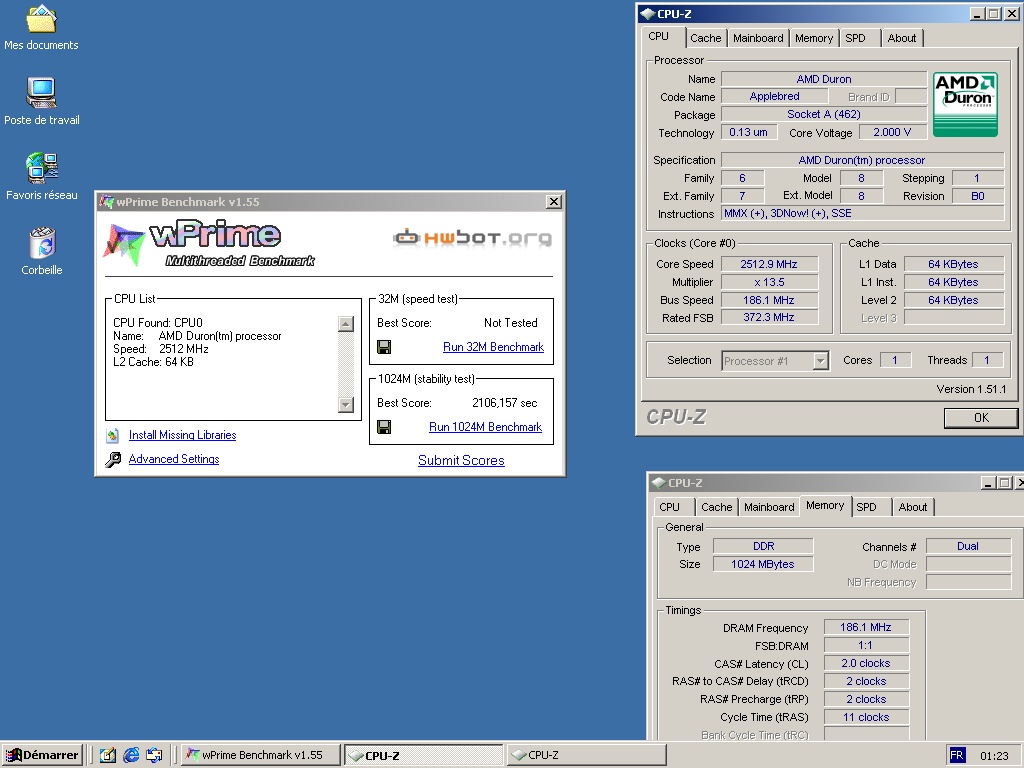Switch to Mainboard tab in top CPU-Z

pos(758,38)
